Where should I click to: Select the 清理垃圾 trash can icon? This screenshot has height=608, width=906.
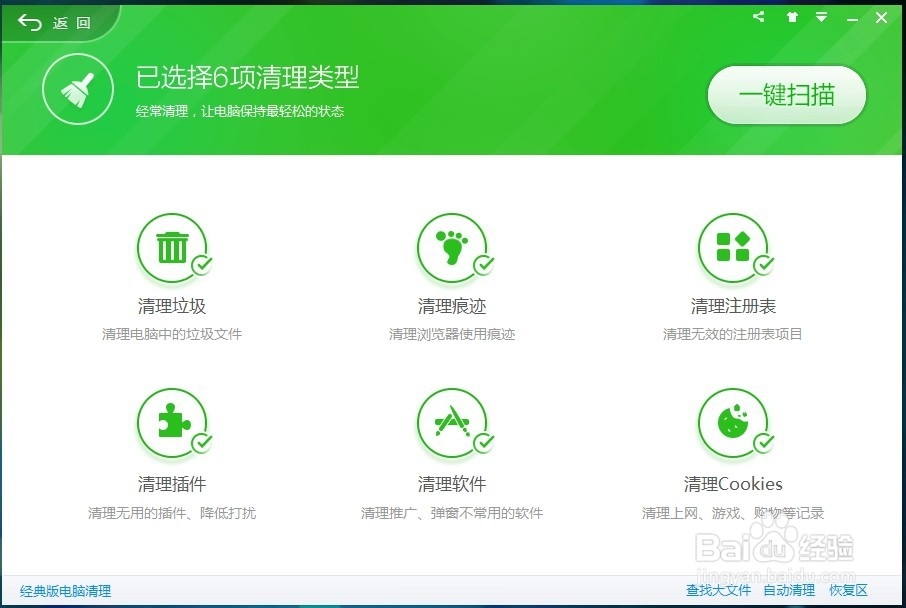(172, 247)
